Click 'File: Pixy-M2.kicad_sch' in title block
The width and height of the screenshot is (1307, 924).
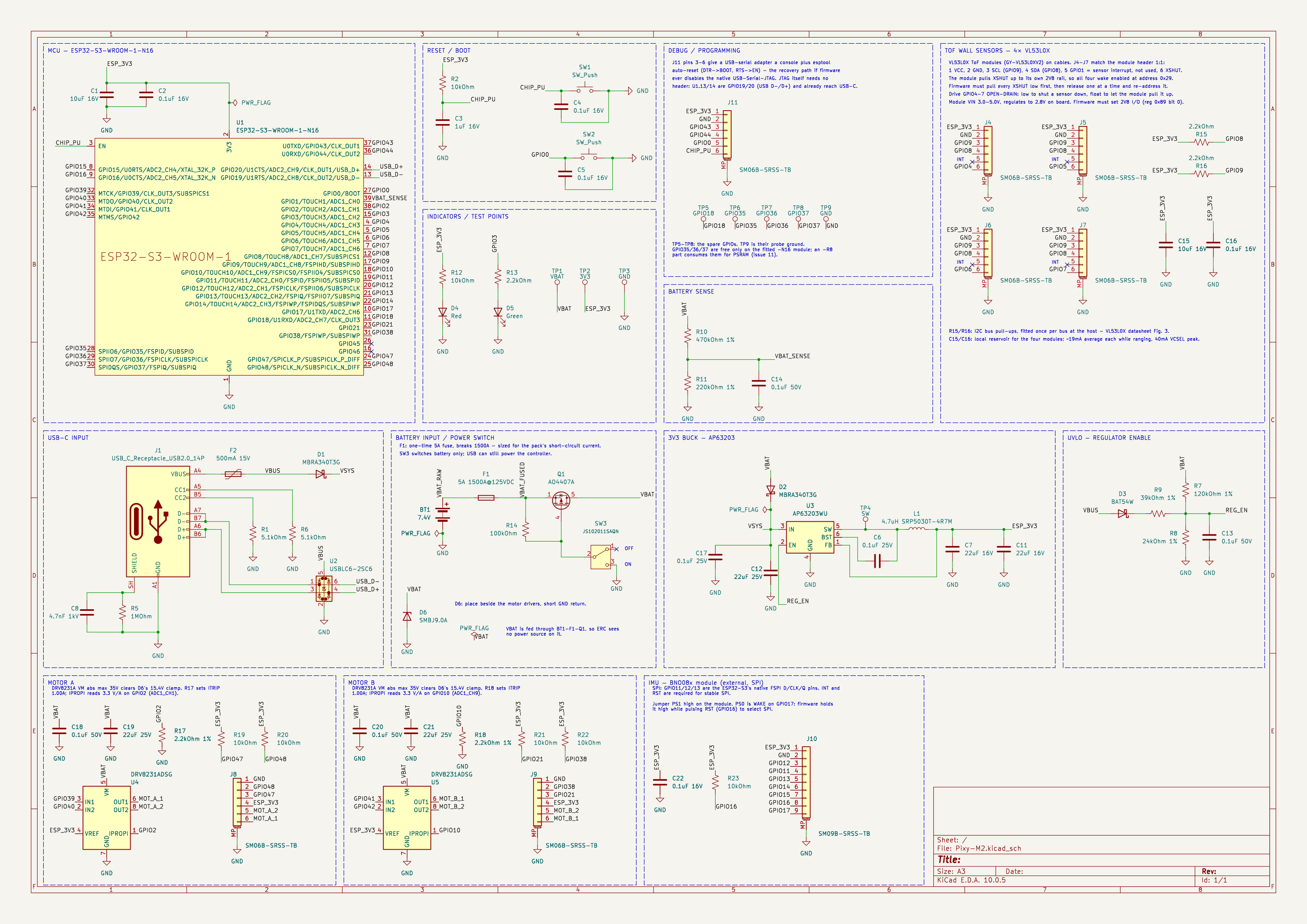point(979,848)
